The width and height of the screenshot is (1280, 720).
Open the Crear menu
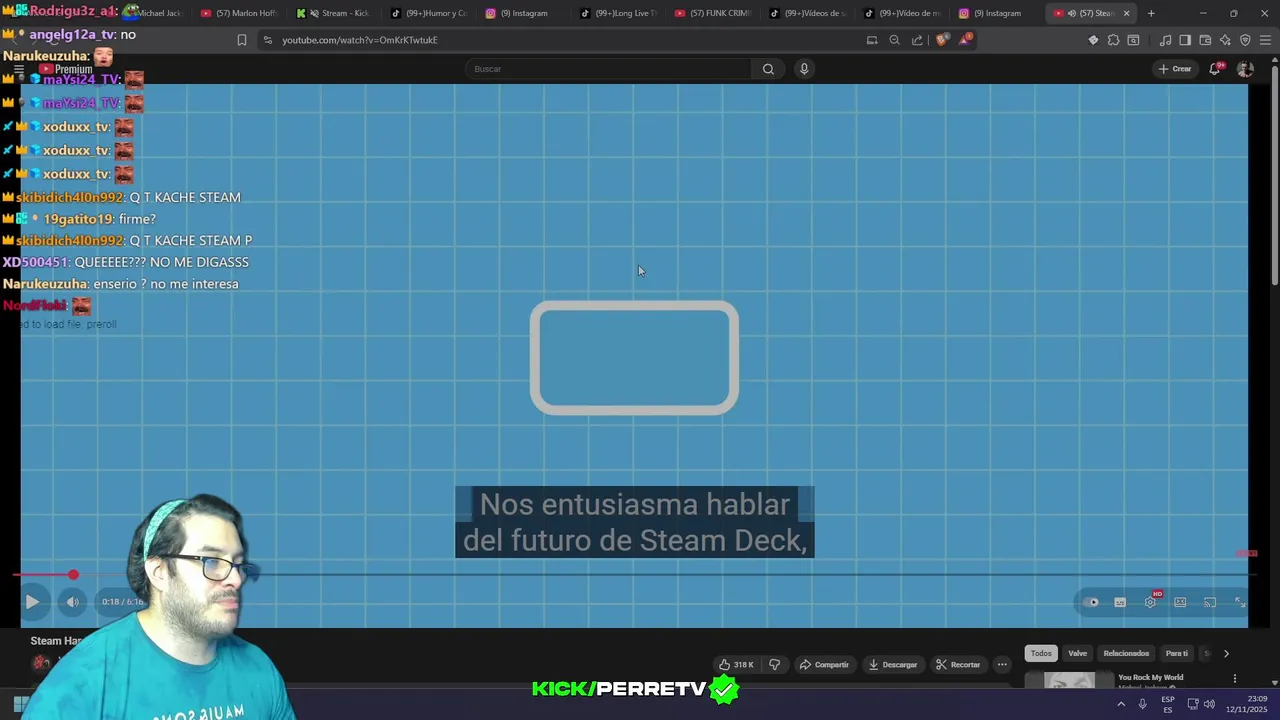[x=1175, y=69]
